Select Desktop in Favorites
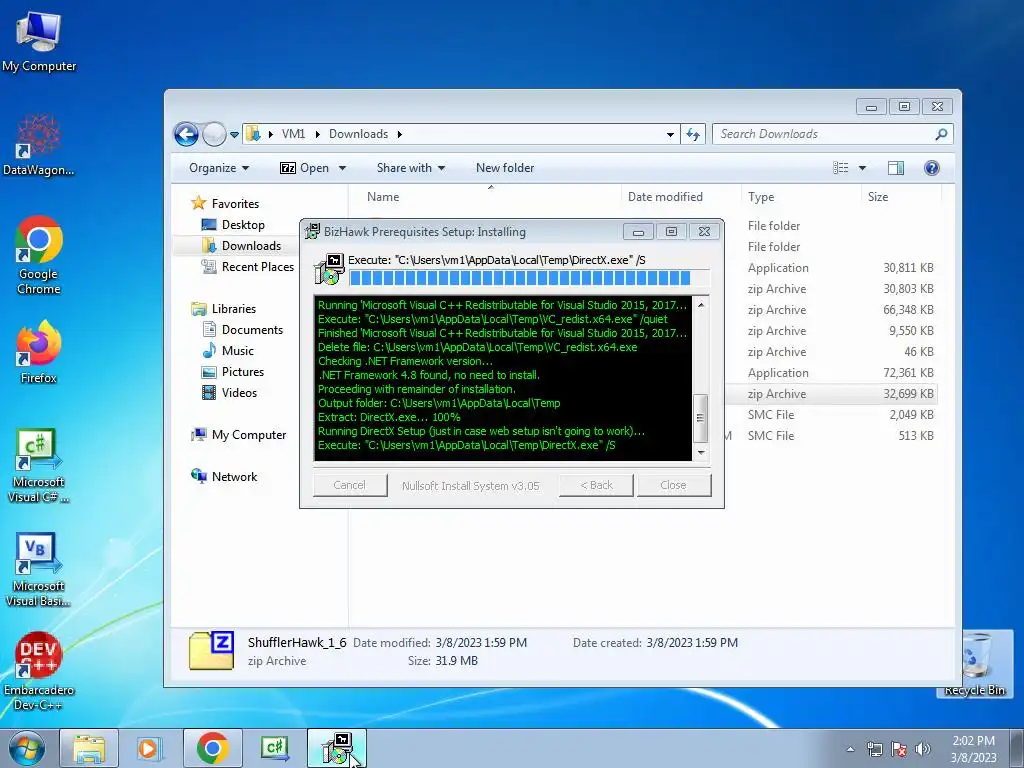 [x=243, y=225]
